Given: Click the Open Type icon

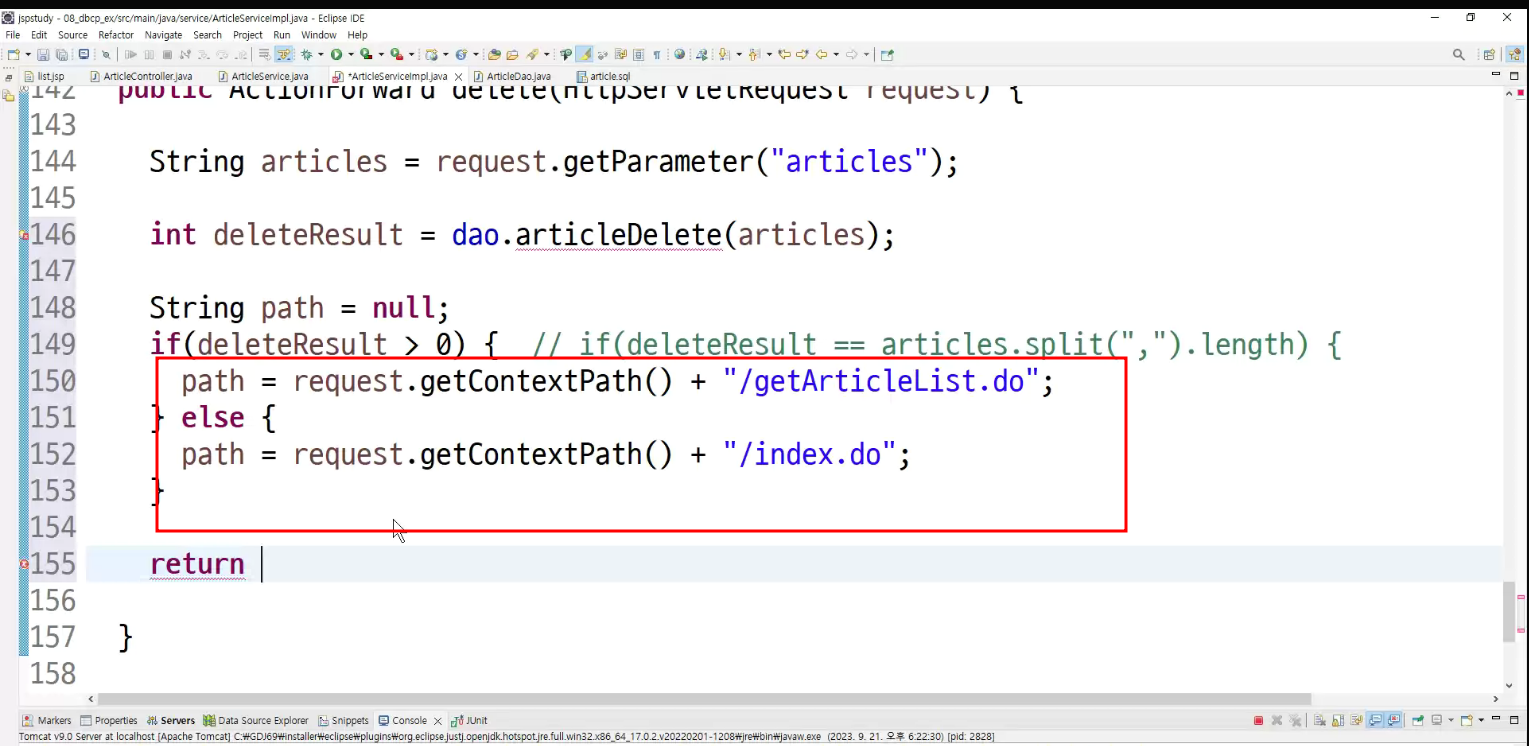Looking at the screenshot, I should coord(493,54).
